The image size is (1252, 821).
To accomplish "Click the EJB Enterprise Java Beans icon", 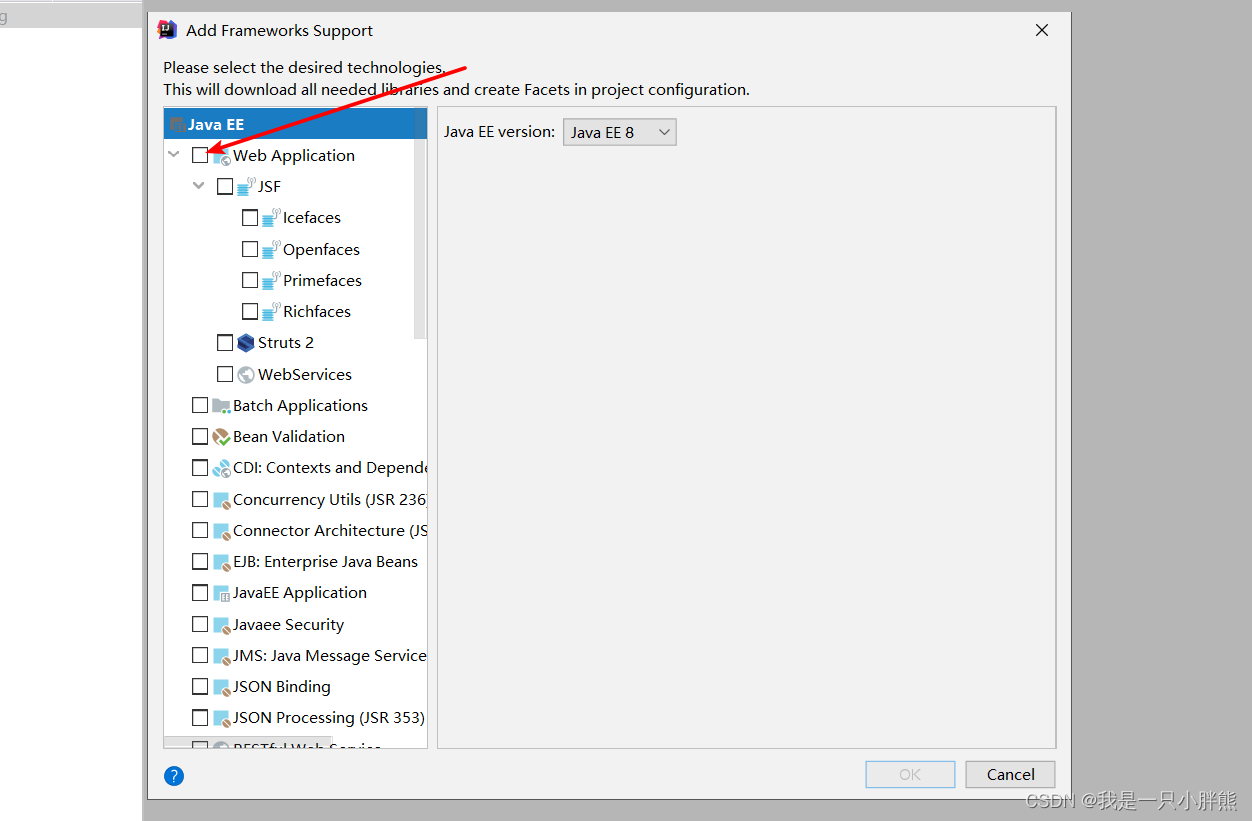I will click(221, 562).
